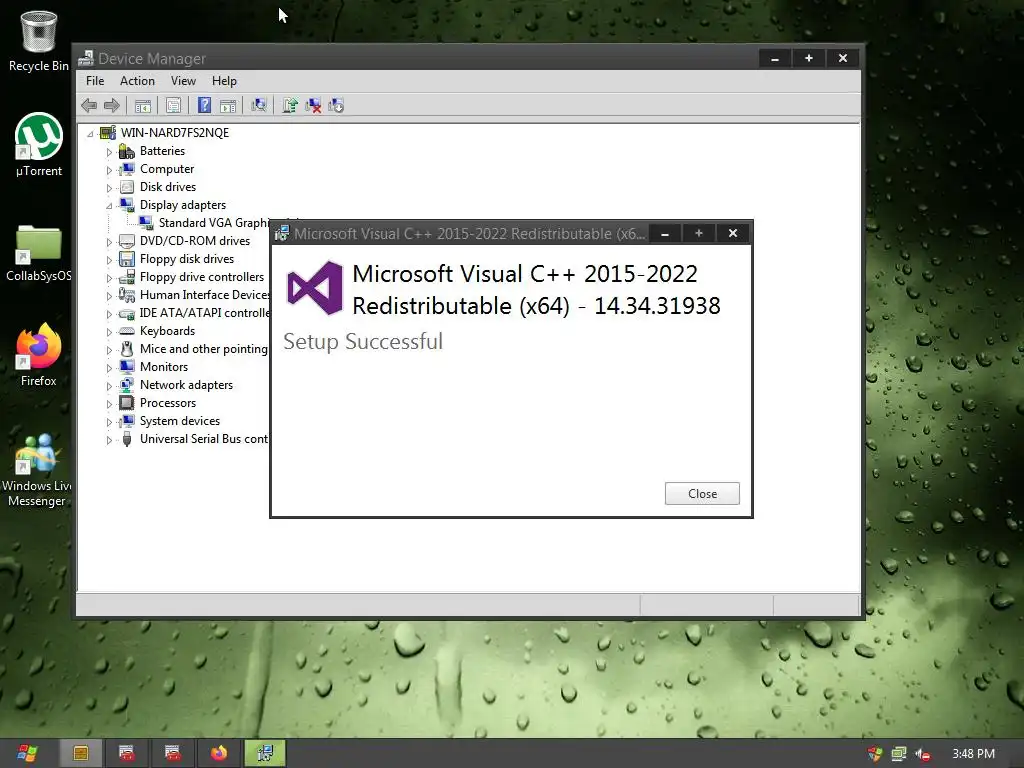Image resolution: width=1024 pixels, height=768 pixels.
Task: Select the Windows Live Messenger desktop icon
Action: coord(37,470)
